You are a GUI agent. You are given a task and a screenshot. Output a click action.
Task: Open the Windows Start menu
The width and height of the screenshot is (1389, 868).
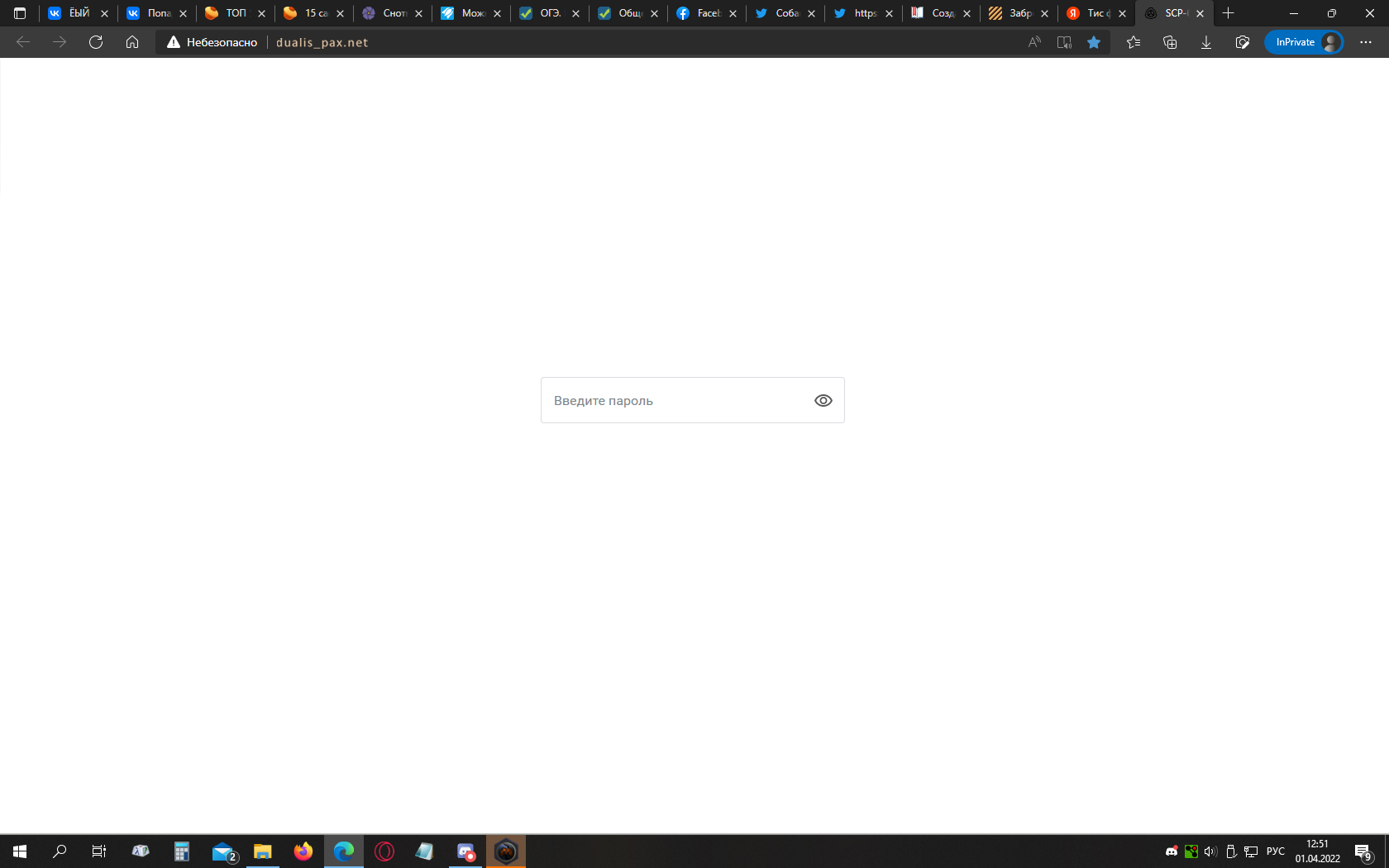click(x=20, y=851)
